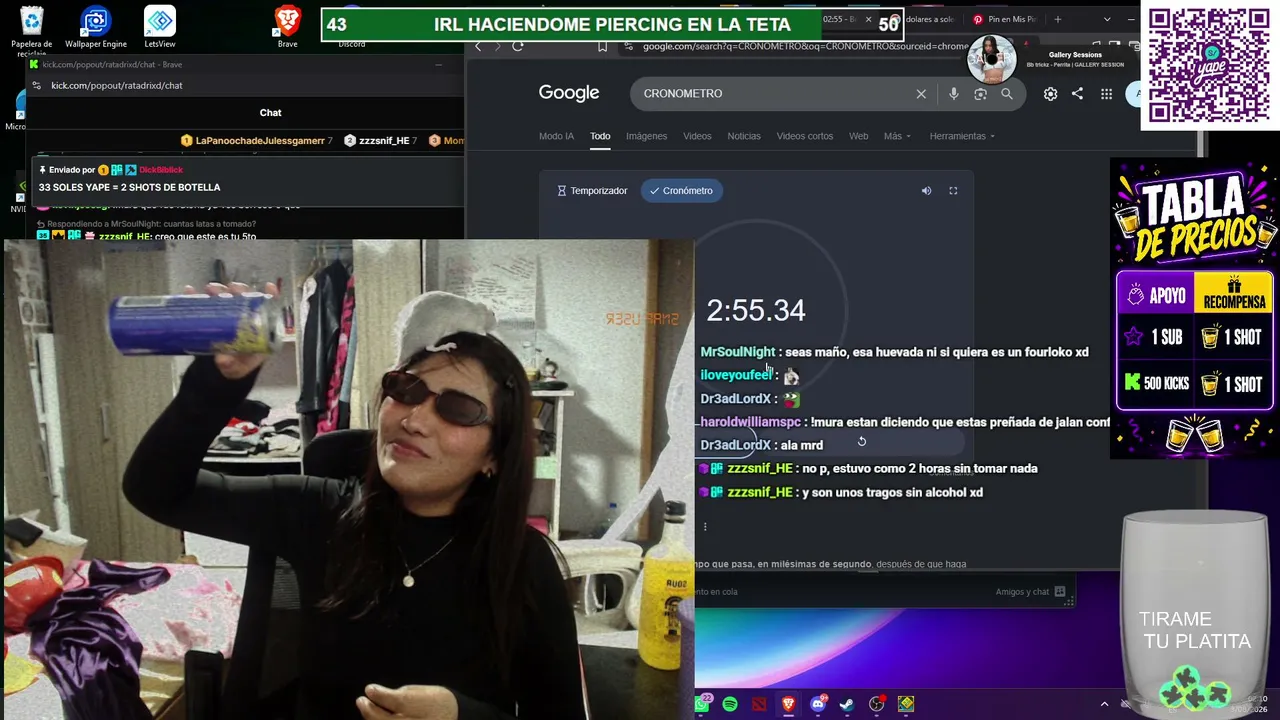Image resolution: width=1280 pixels, height=720 pixels.
Task: Switch to the Temporizador tab
Action: coord(592,191)
